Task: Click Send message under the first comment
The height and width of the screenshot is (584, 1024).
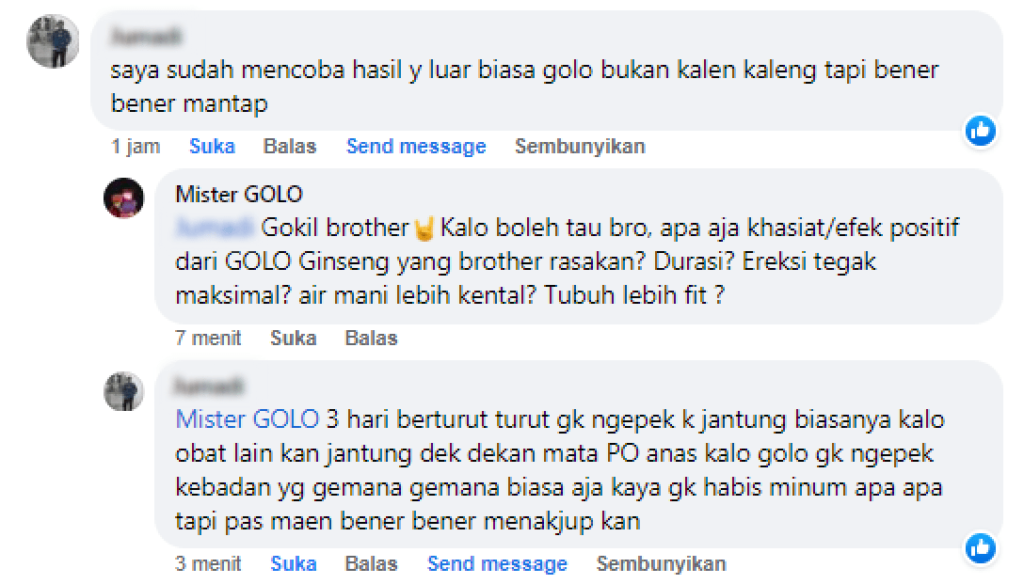Action: (x=416, y=146)
